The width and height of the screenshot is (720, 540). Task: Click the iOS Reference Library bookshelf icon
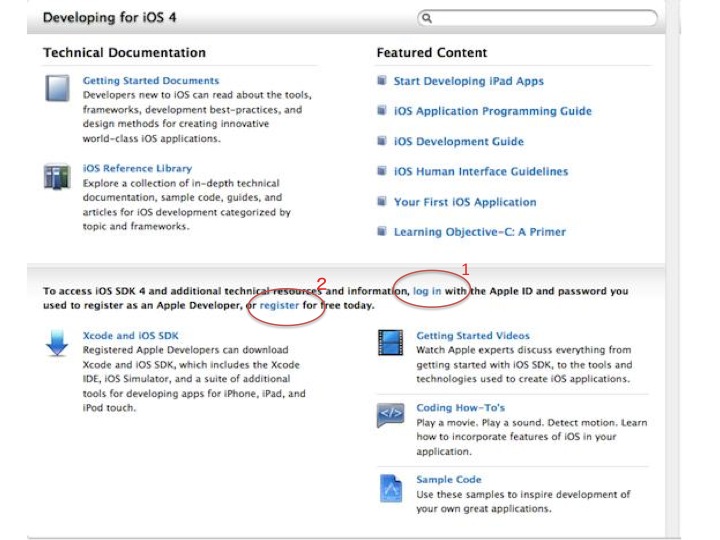click(57, 177)
